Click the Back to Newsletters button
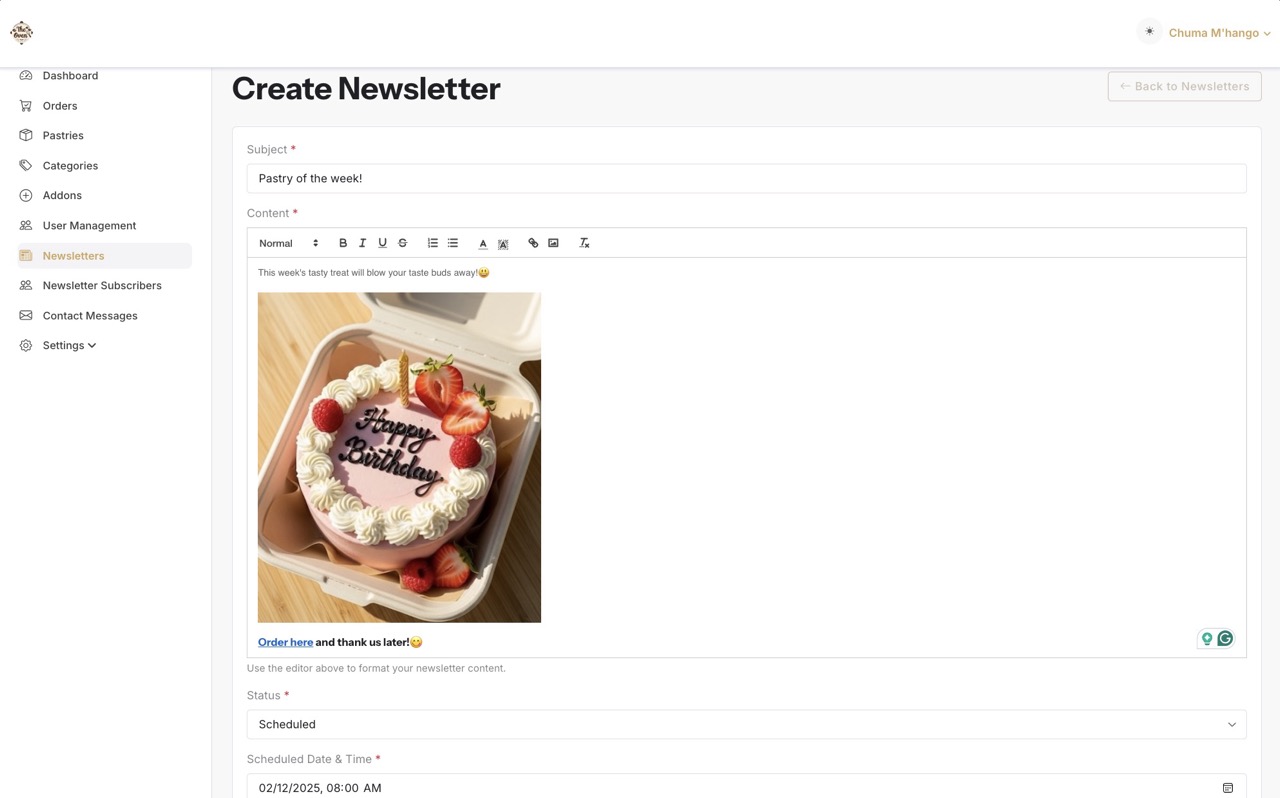 click(x=1184, y=86)
